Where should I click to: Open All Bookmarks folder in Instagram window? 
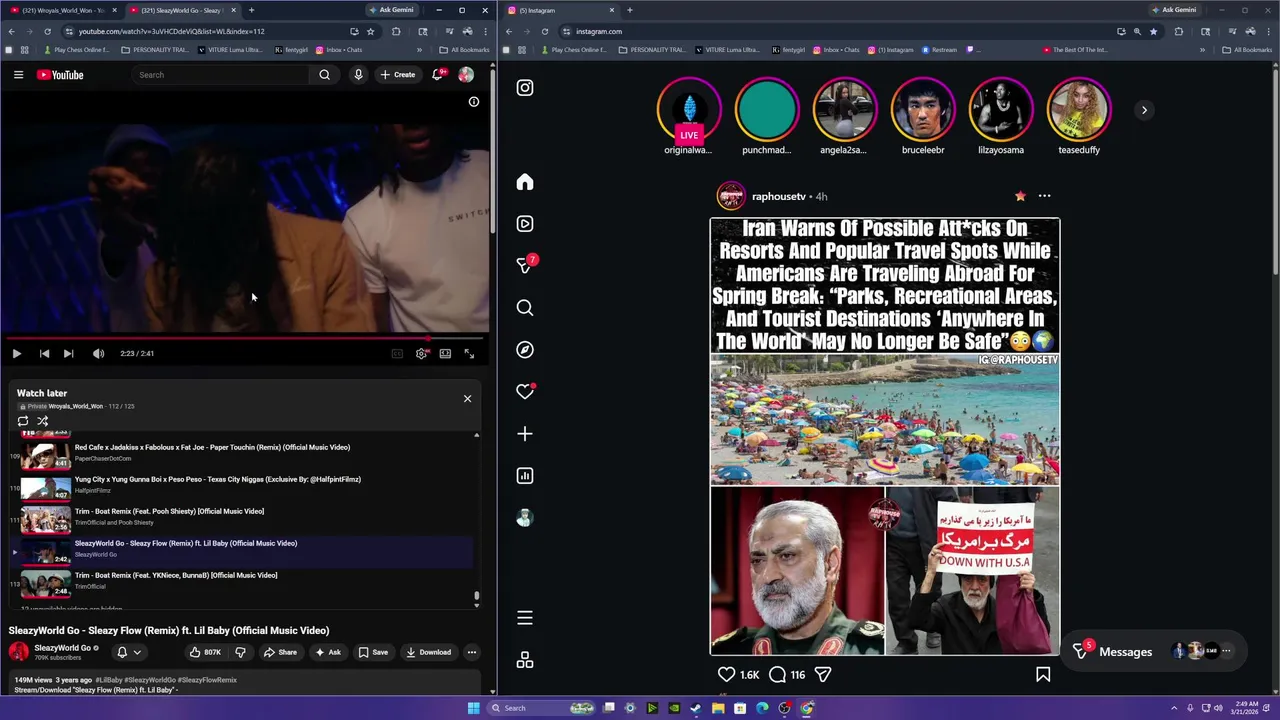point(1246,50)
